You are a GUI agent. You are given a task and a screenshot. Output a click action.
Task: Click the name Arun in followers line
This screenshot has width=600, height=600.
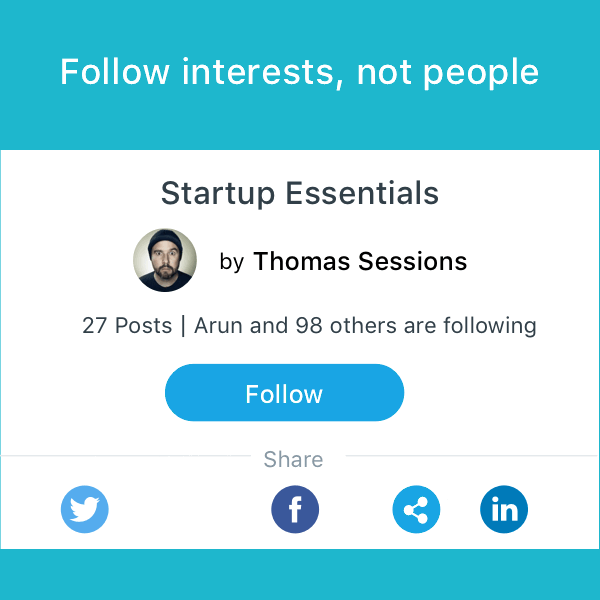[217, 326]
